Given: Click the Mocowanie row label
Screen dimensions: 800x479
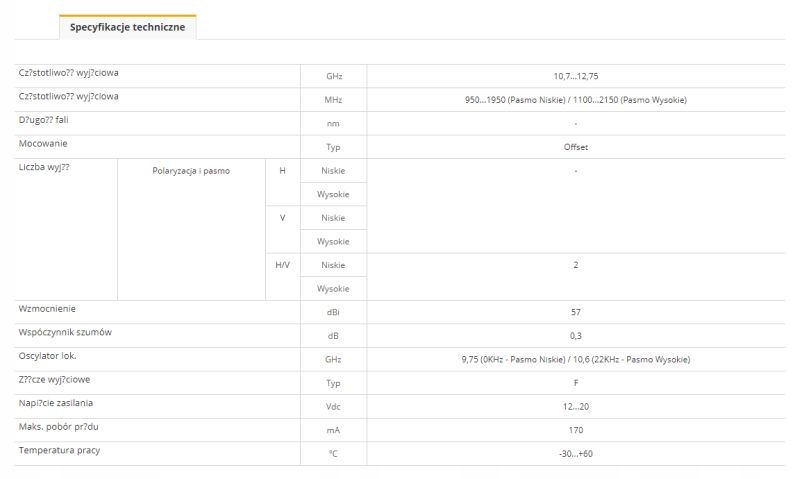Looking at the screenshot, I should pyautogui.click(x=43, y=144).
